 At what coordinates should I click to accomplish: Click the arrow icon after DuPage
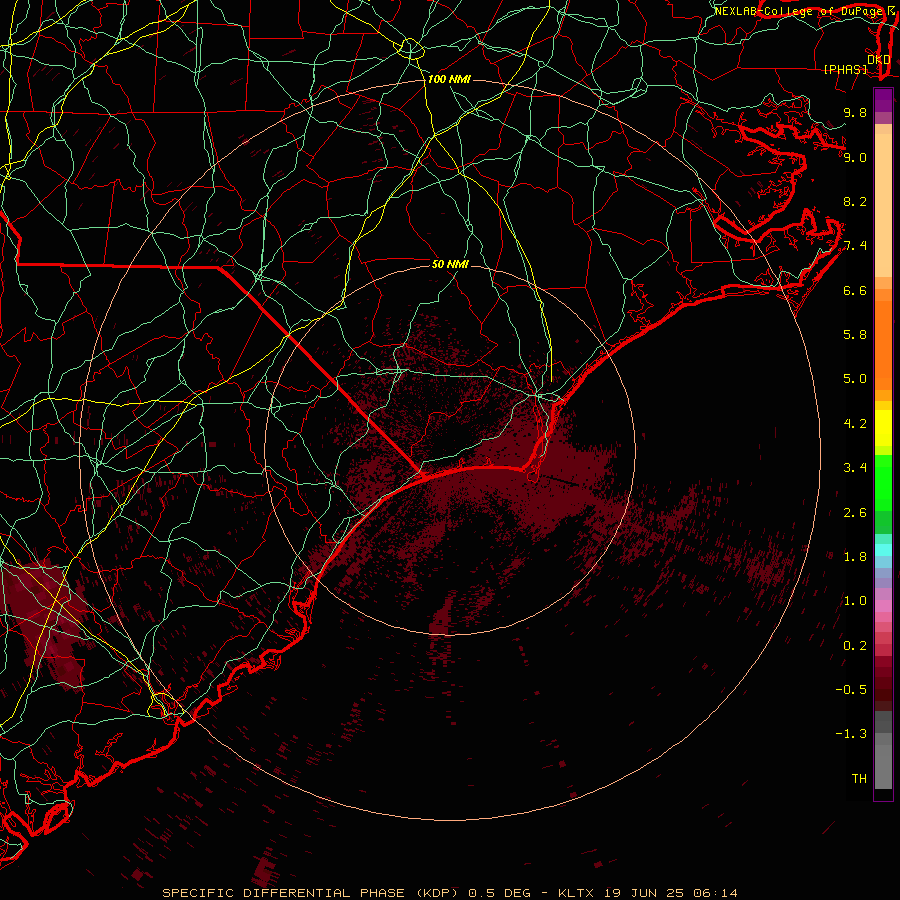891,11
